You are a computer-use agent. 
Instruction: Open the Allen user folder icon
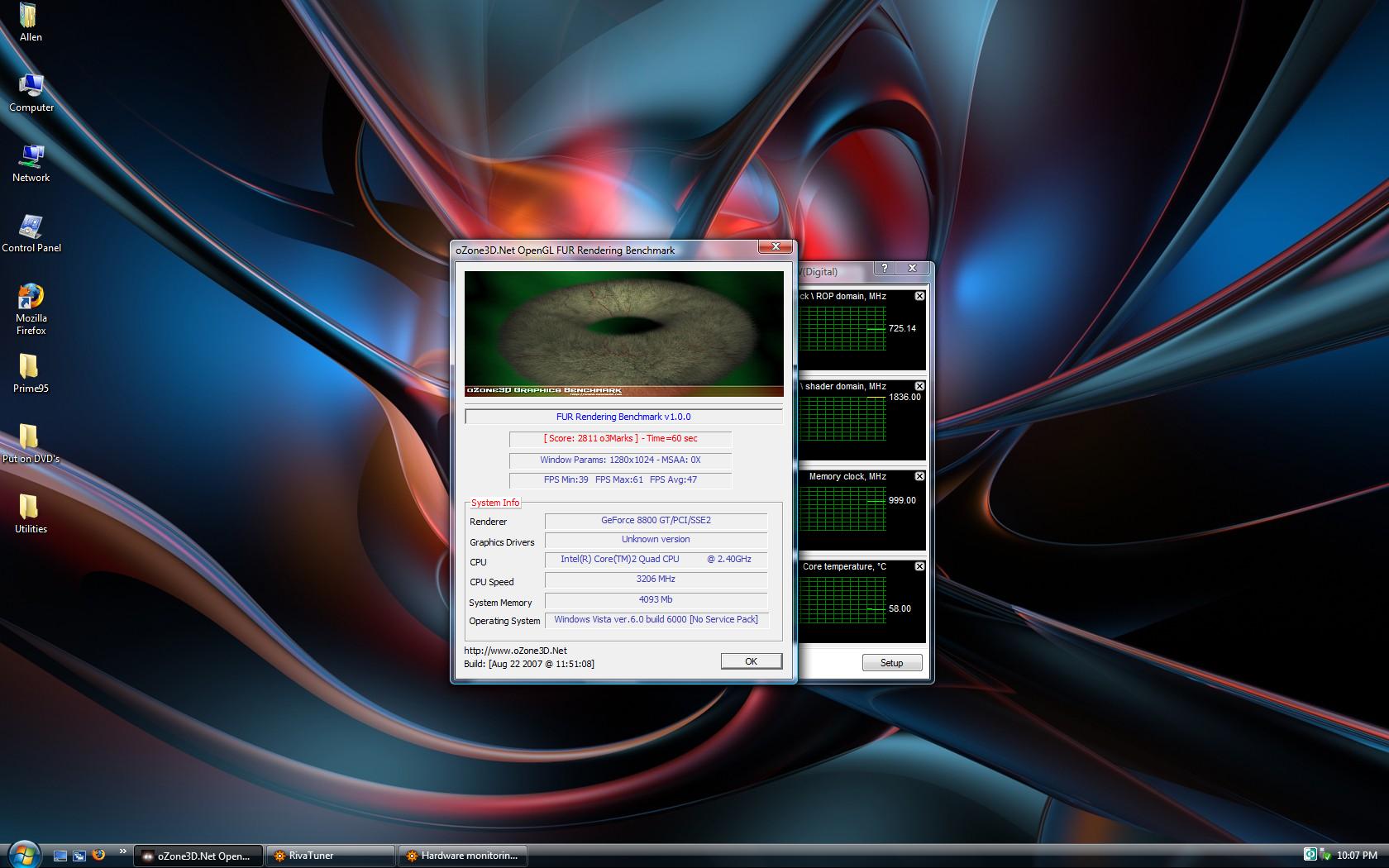coord(31,22)
